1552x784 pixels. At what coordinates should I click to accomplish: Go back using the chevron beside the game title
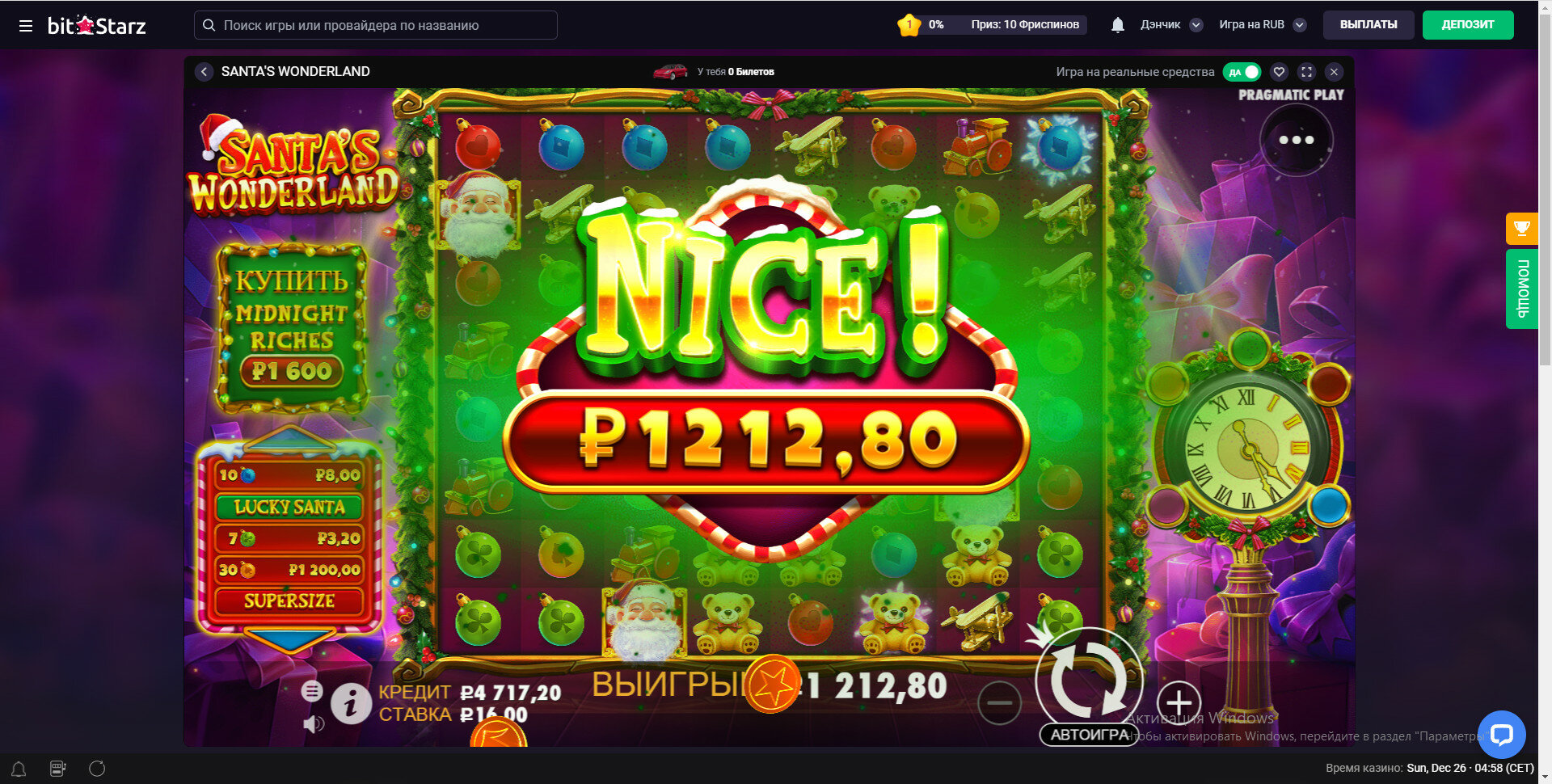coord(204,72)
